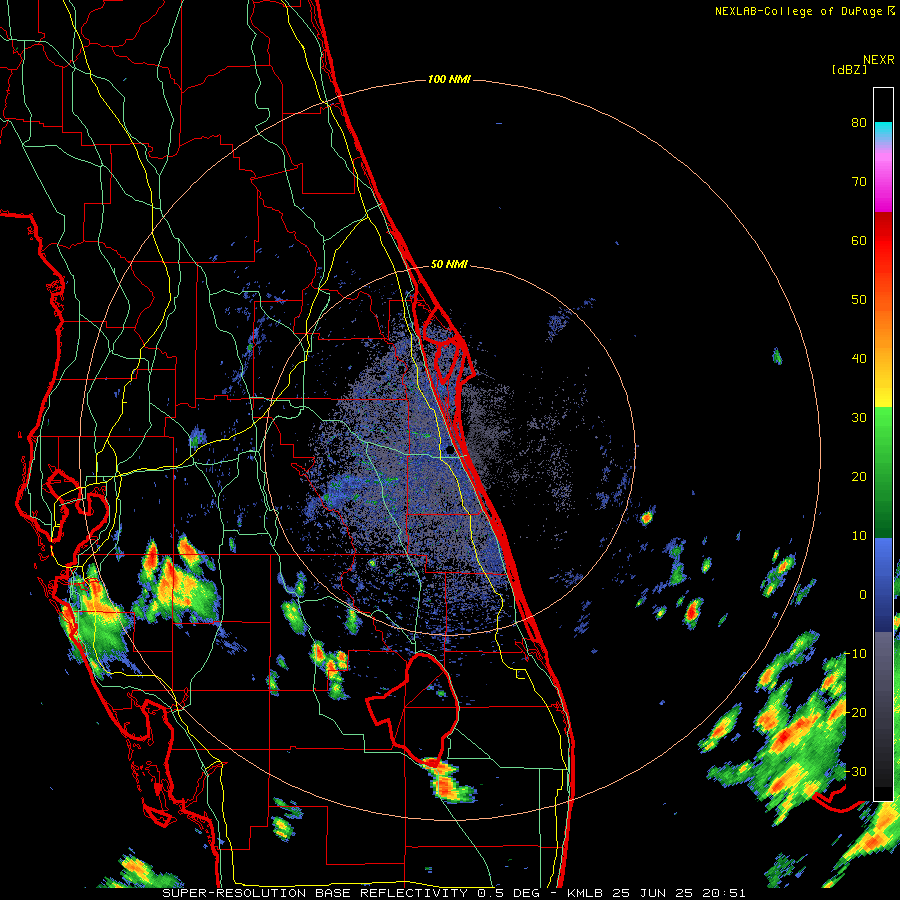Click the NEXR label above color scale

[878, 60]
